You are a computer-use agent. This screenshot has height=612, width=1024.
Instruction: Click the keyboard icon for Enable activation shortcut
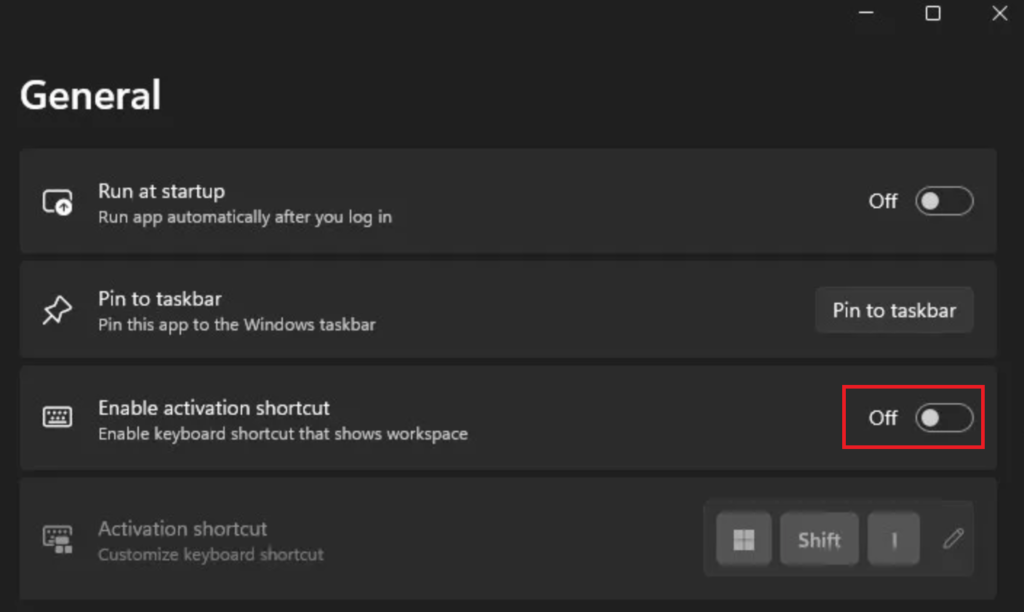click(x=59, y=417)
